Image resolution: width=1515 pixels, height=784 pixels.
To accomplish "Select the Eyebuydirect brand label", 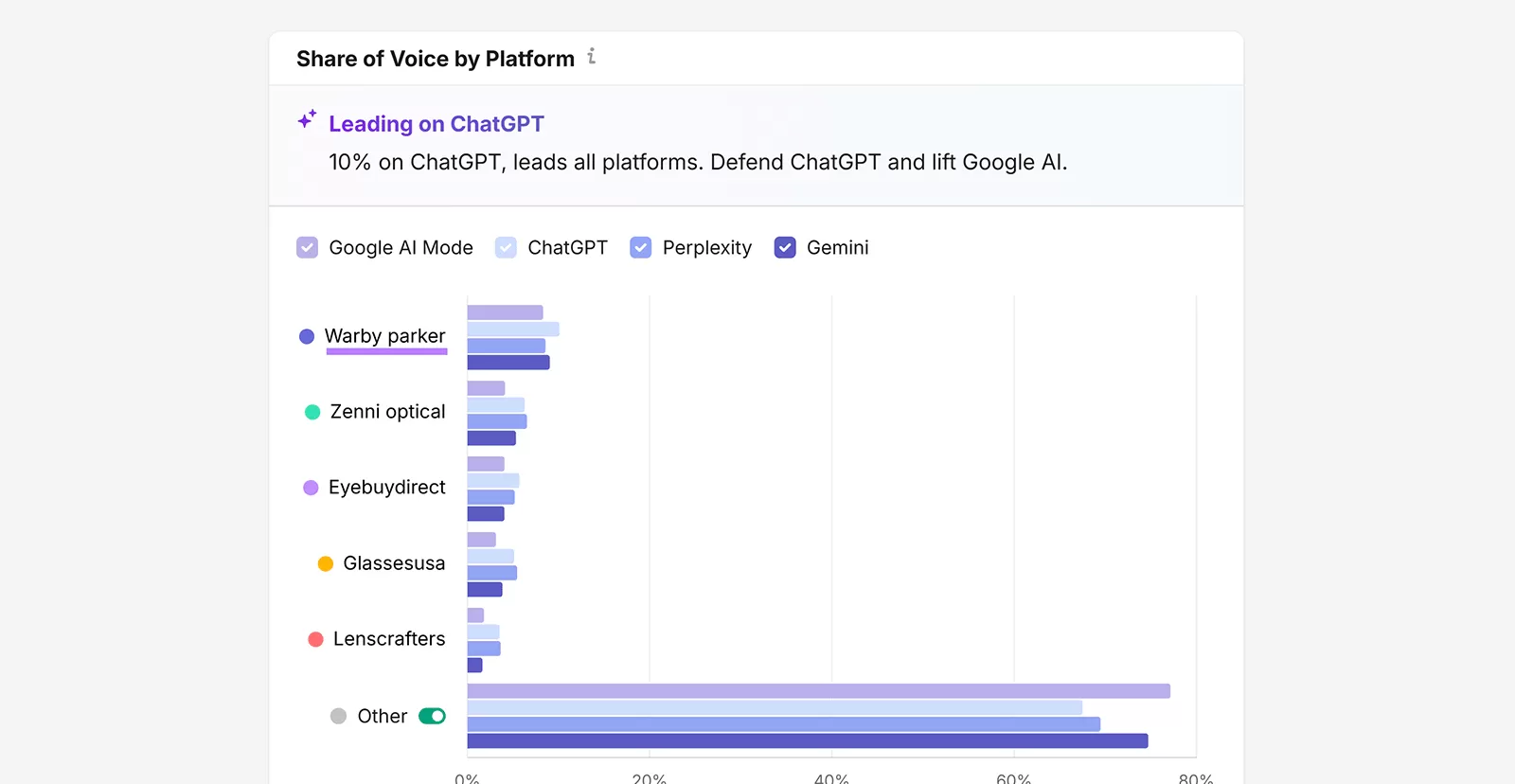I will (386, 488).
